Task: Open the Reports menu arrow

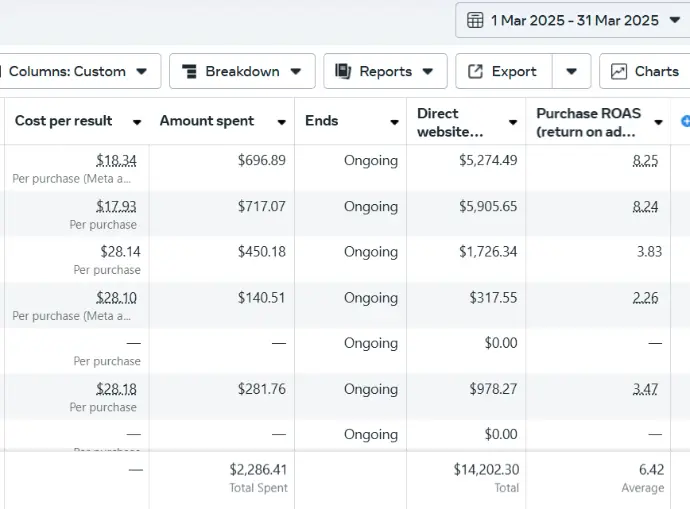Action: pyautogui.click(x=428, y=71)
